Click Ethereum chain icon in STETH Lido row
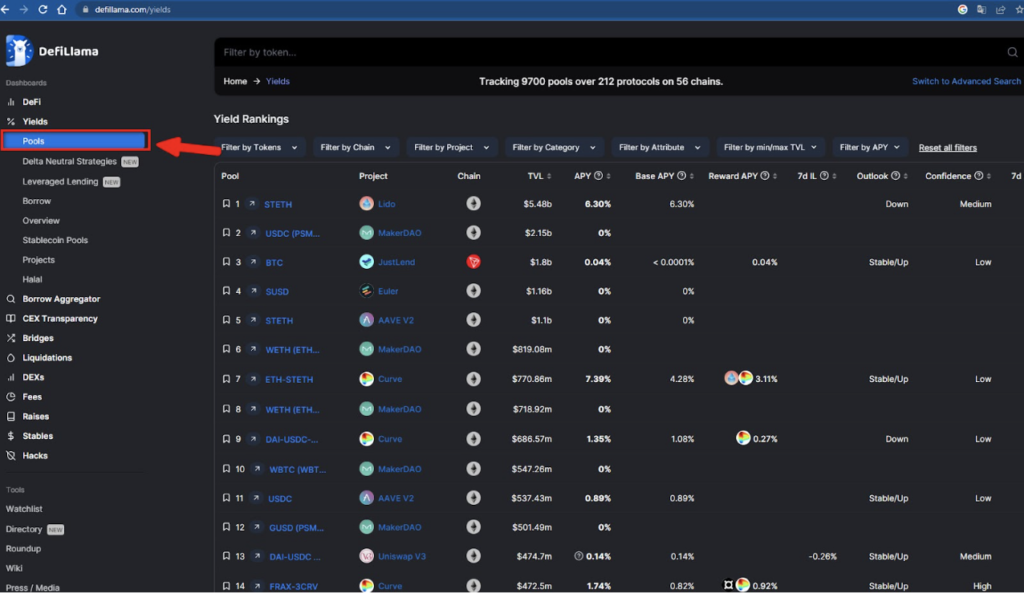Image resolution: width=1024 pixels, height=594 pixels. click(x=473, y=204)
